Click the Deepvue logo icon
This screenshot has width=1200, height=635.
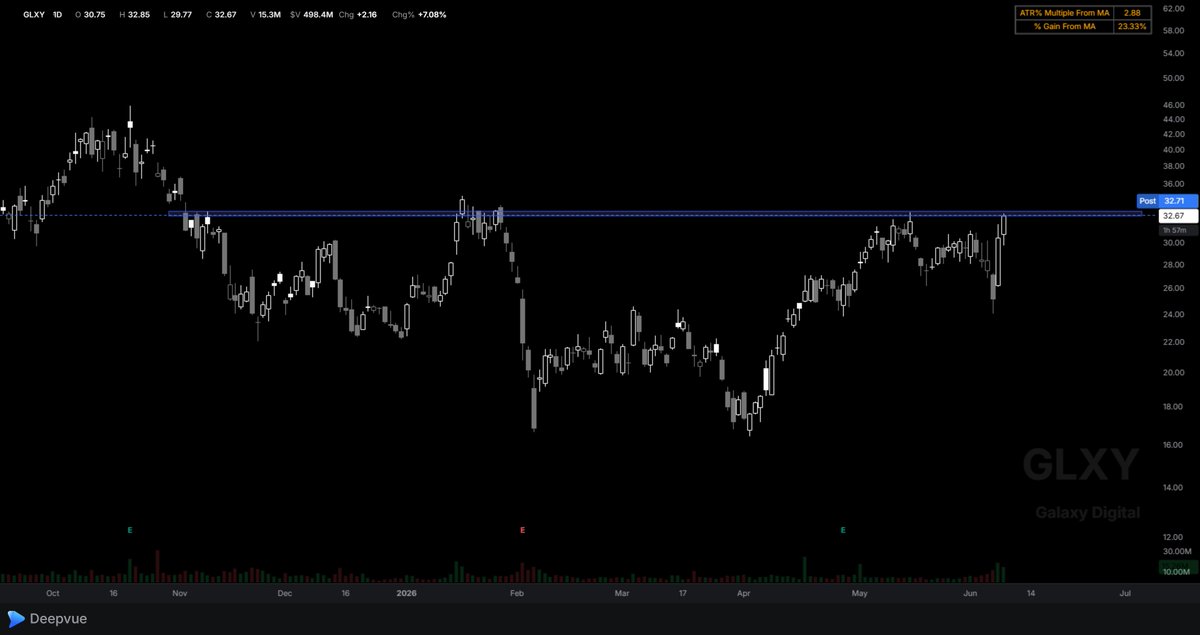point(17,618)
